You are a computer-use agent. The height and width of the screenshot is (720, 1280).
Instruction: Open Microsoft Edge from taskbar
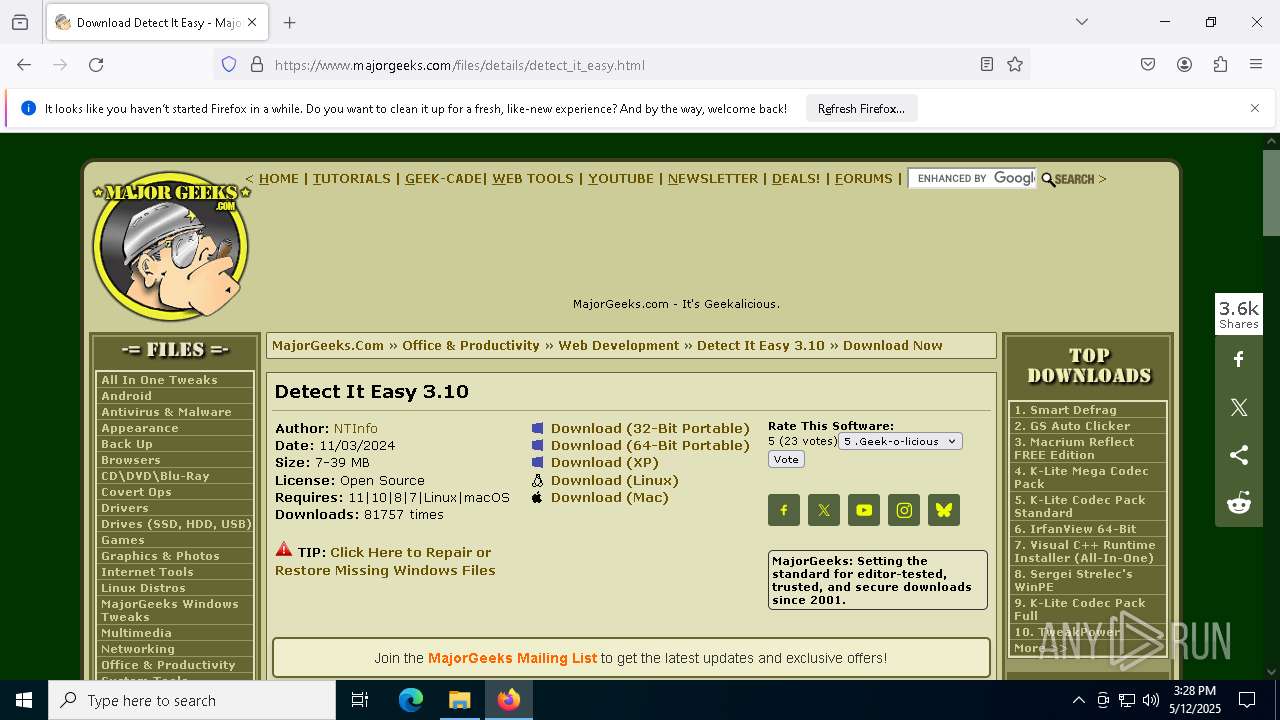(411, 700)
